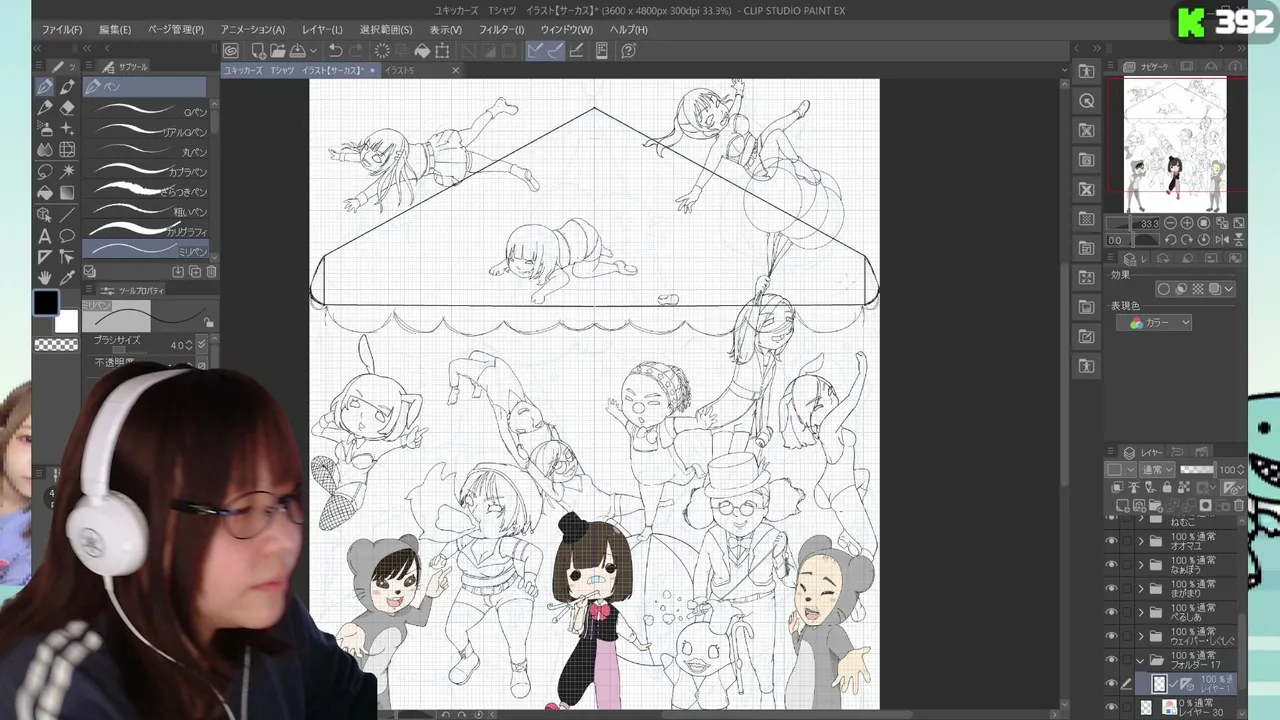Select the Balloon tool
Image resolution: width=1280 pixels, height=720 pixels.
tap(67, 236)
